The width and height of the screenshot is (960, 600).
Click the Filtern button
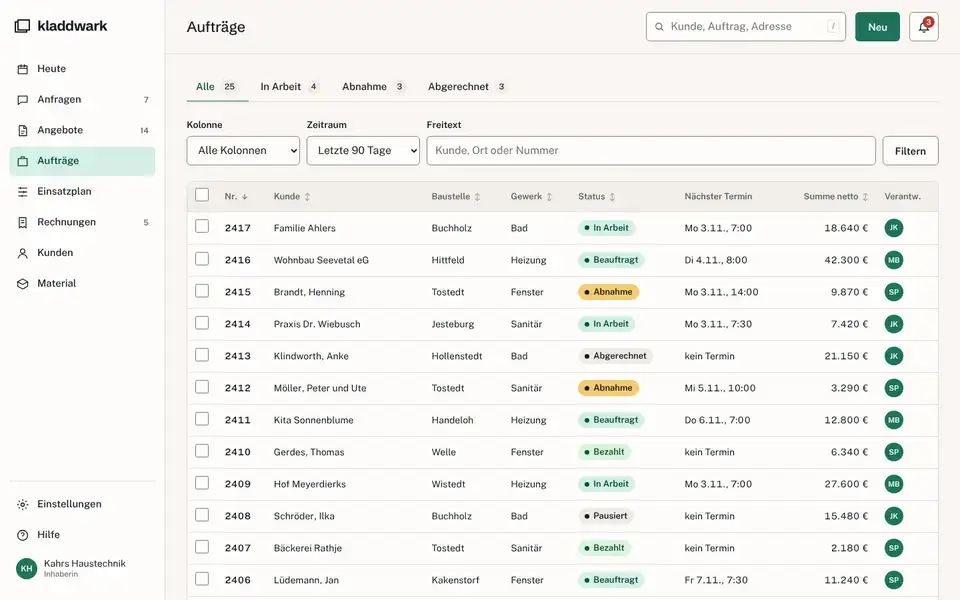[910, 151]
